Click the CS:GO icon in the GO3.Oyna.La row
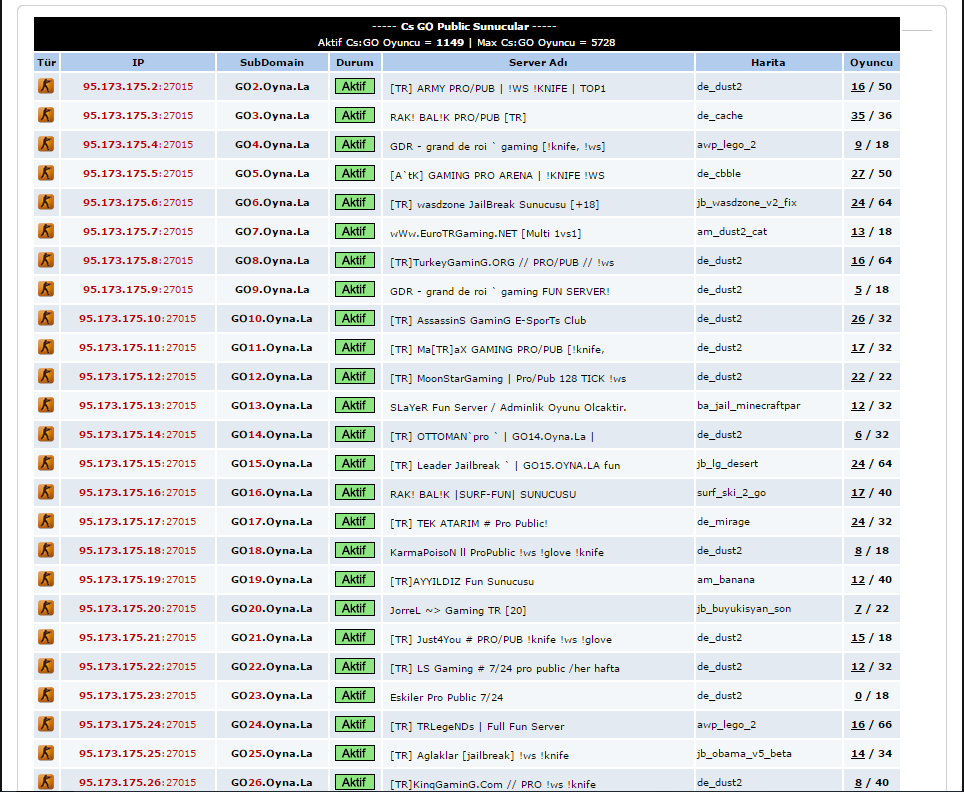Screen dimensions: 964x792 click(x=46, y=115)
